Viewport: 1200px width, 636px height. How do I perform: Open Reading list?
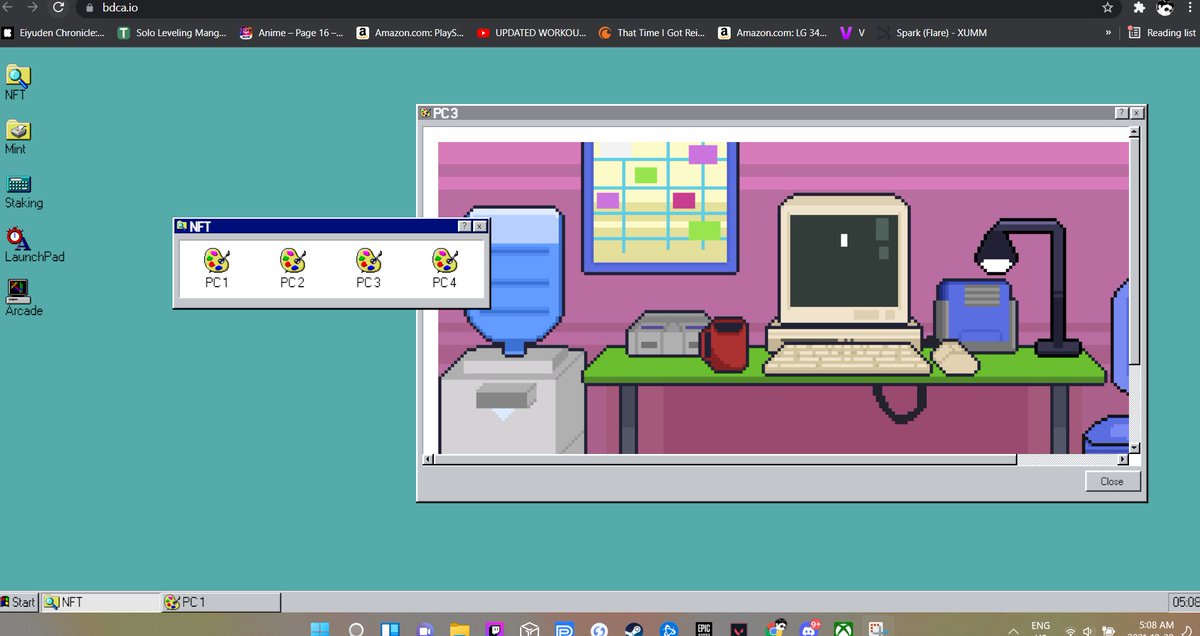click(x=1162, y=32)
